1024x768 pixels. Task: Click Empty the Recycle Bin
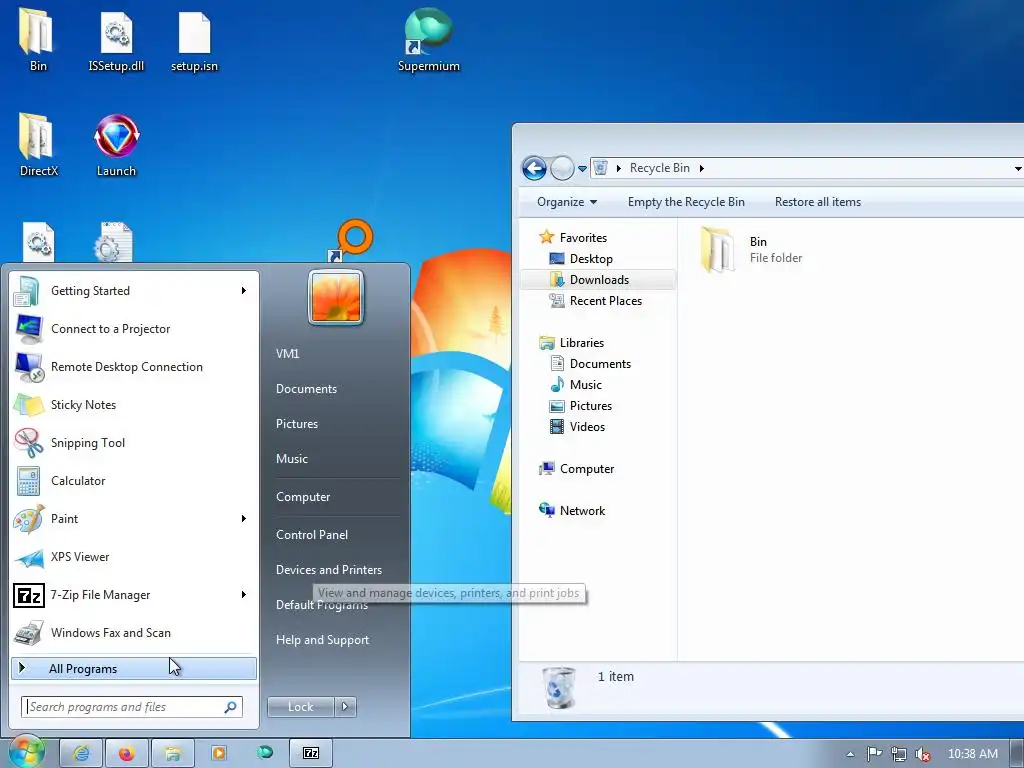[x=686, y=202]
